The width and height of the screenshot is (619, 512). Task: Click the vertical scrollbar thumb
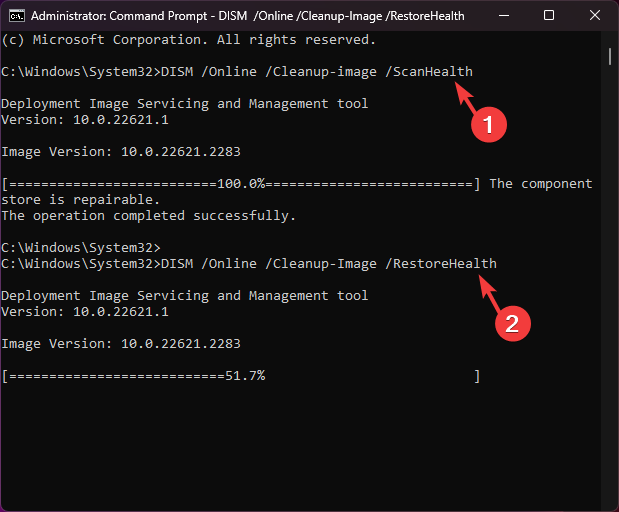click(609, 53)
